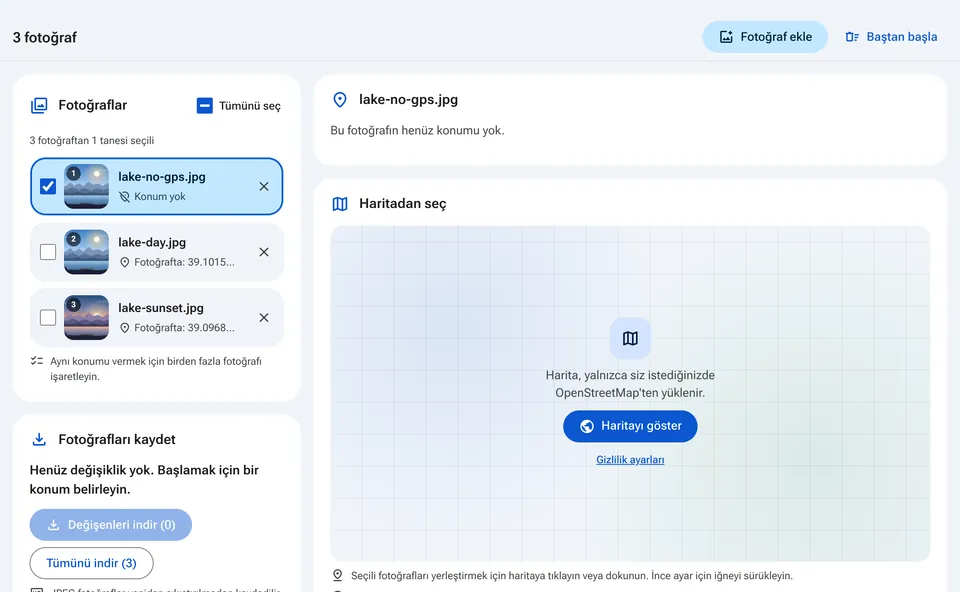This screenshot has width=960, height=592.
Task: Click the download icon beside Fotoğrafları kaydet
Action: 39,440
